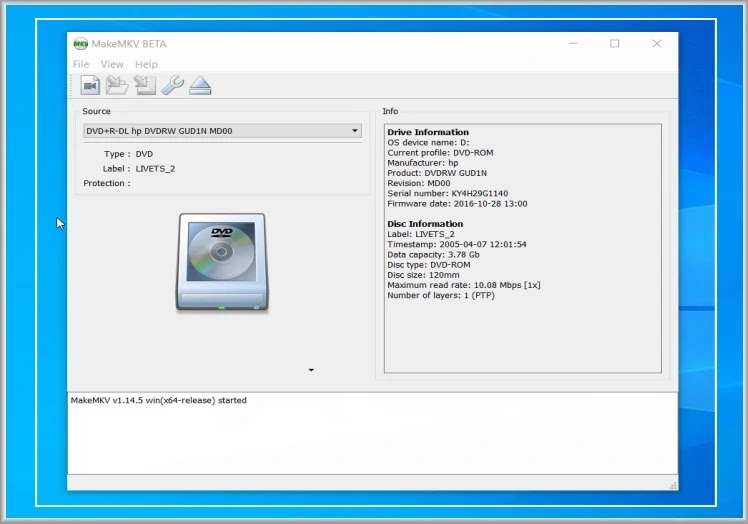Click the small arrow below the drive image

pos(311,370)
